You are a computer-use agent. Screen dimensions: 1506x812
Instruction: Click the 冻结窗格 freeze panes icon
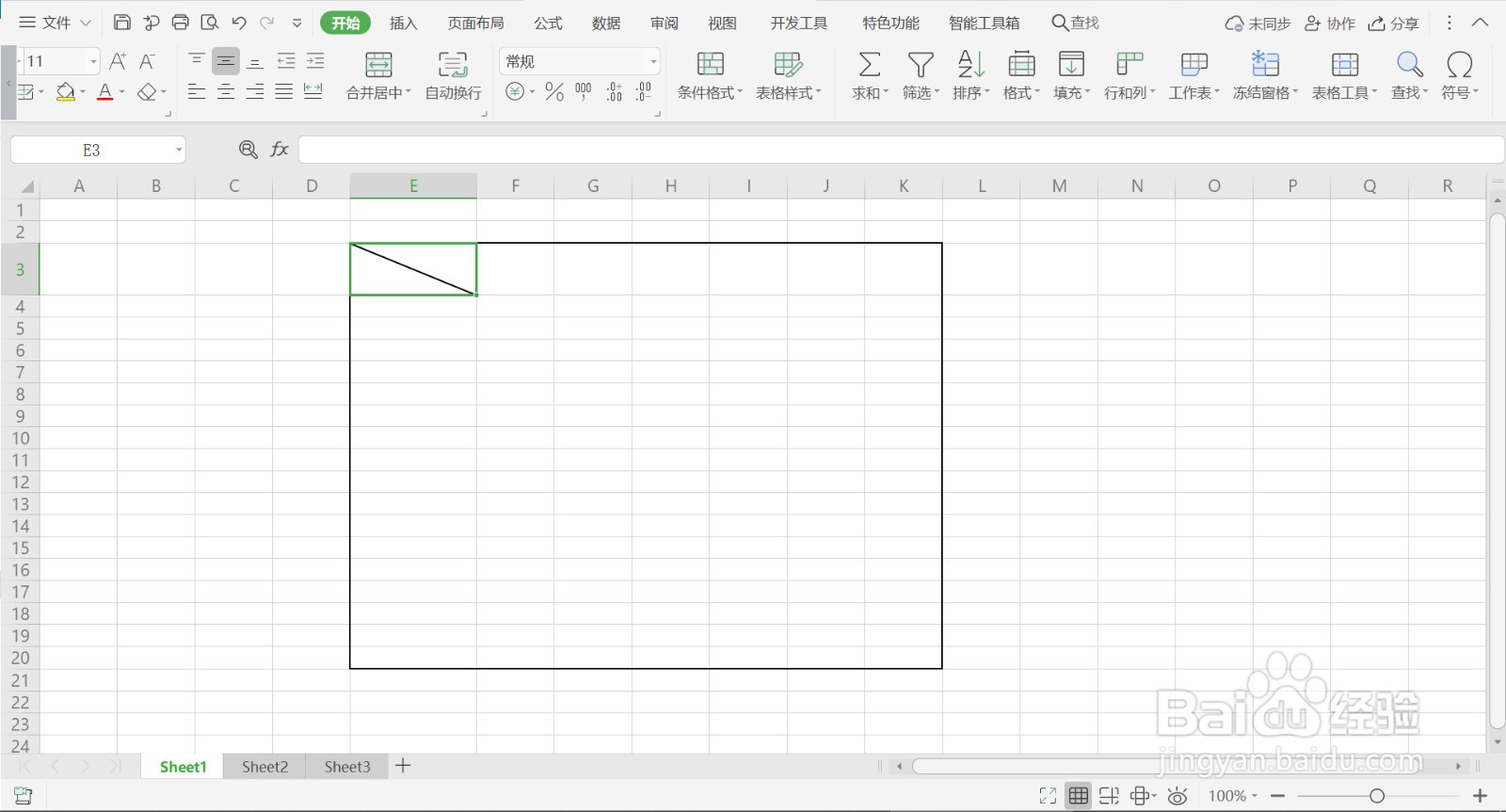[1265, 65]
